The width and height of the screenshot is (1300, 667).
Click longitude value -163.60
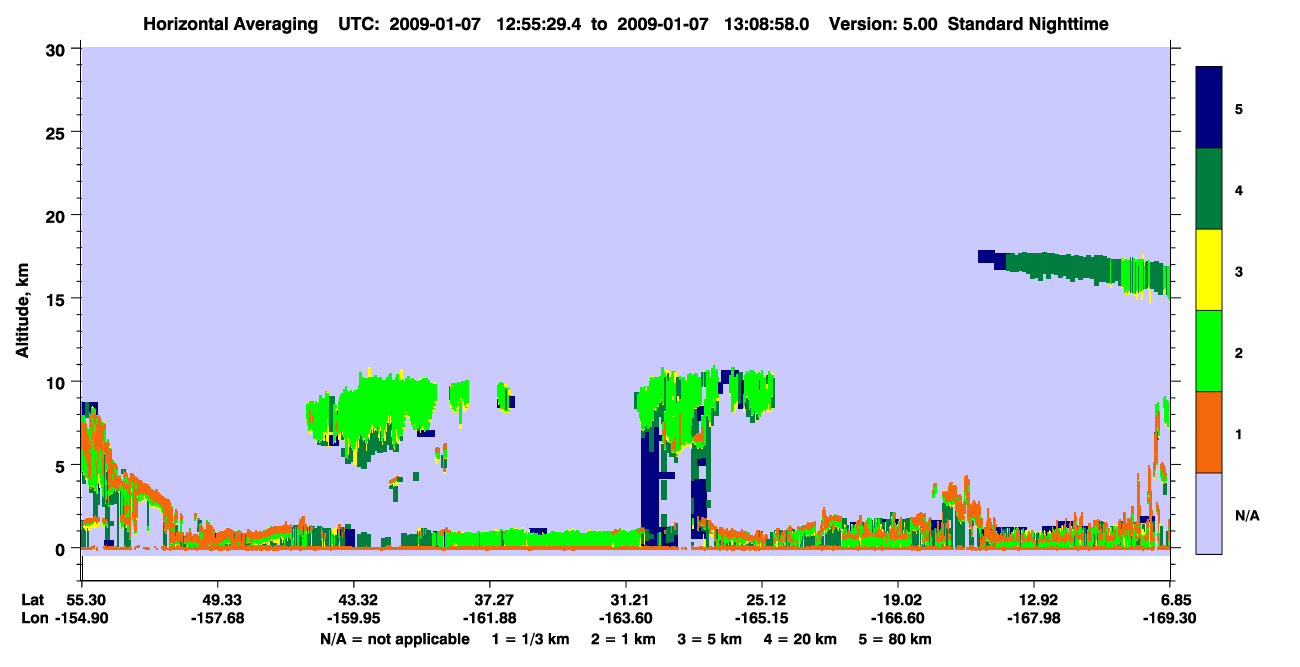coord(626,618)
